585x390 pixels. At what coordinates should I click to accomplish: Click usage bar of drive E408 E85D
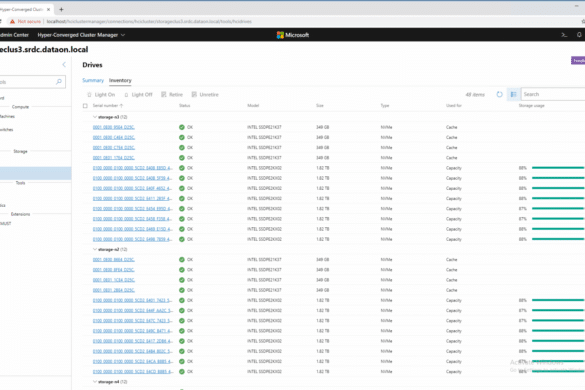[x=558, y=168]
